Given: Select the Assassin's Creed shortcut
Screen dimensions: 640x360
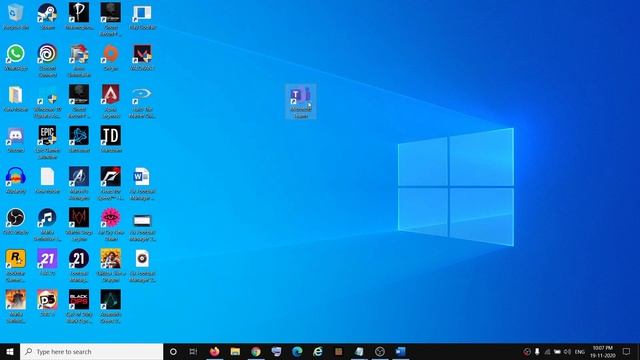Looking at the screenshot, I should coord(111,306).
